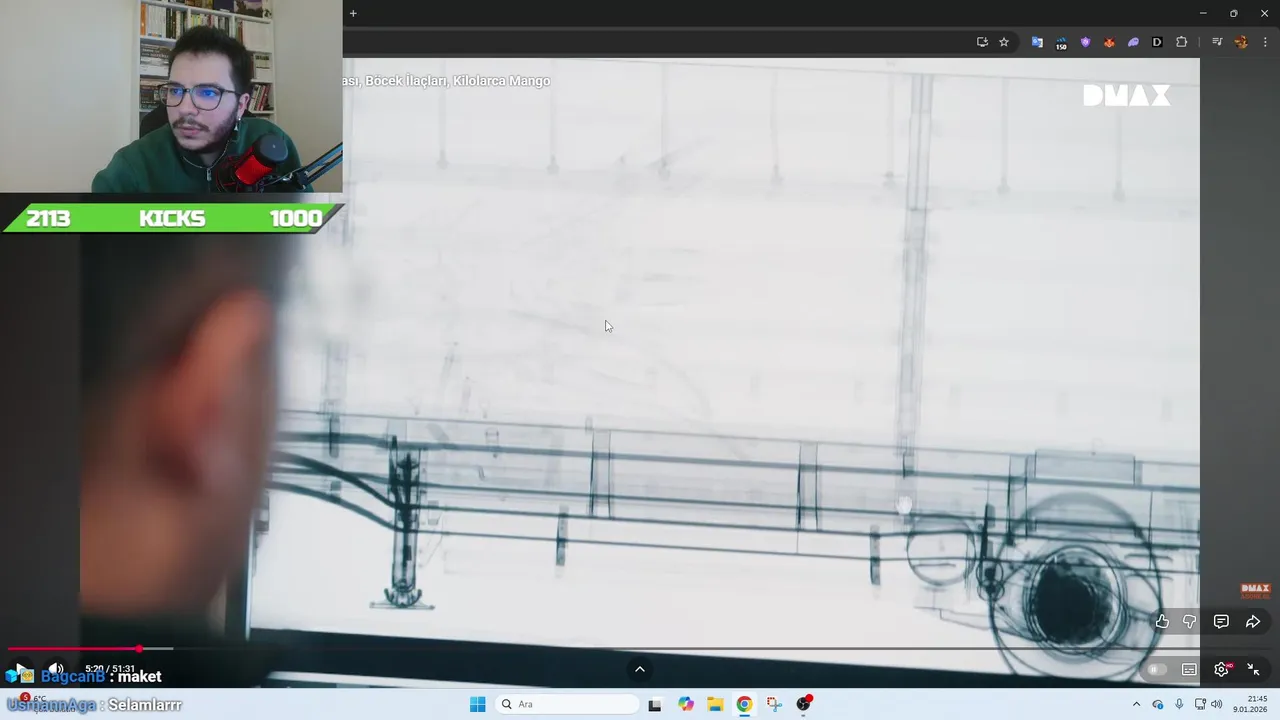Open the extension with the 150 badge
1280x720 pixels.
click(x=1061, y=42)
